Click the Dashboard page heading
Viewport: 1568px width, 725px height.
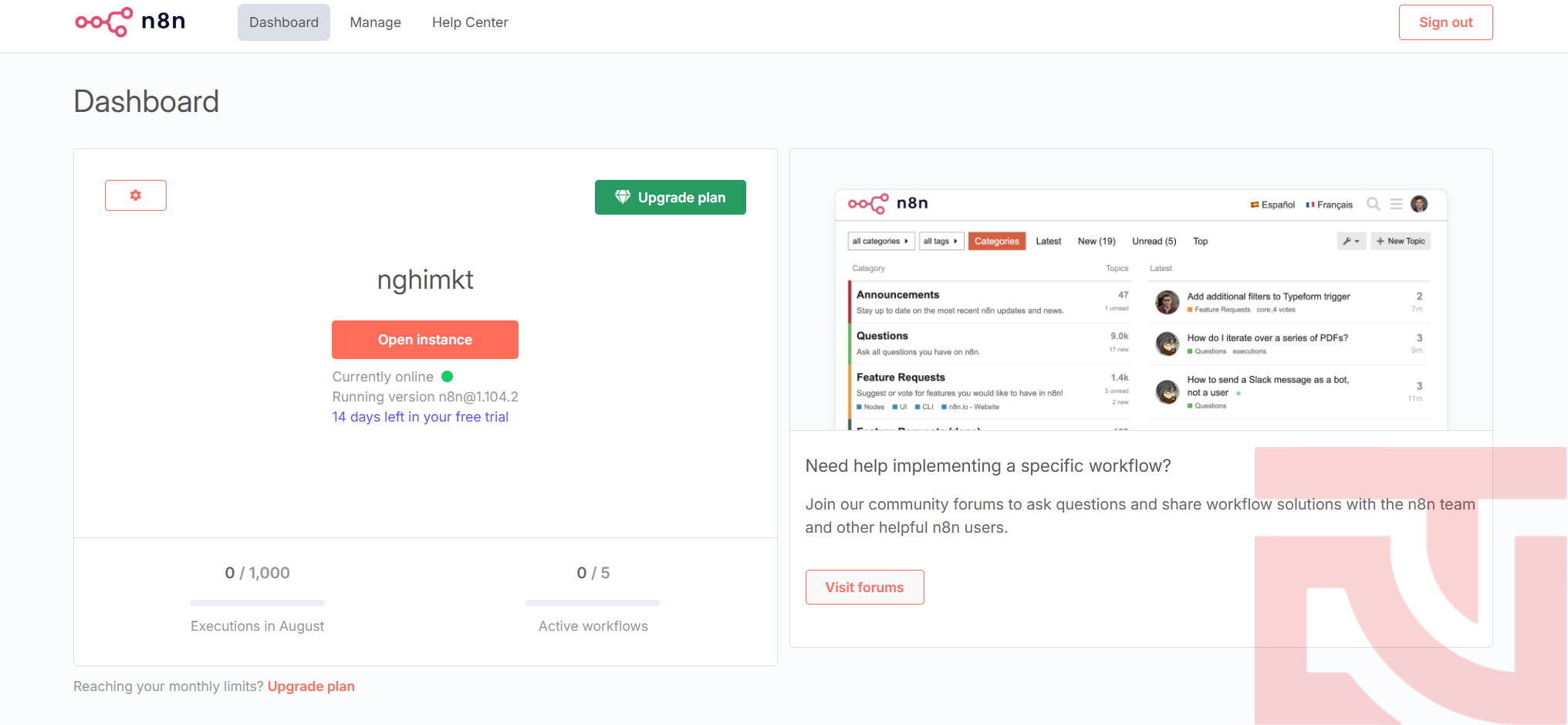[147, 102]
